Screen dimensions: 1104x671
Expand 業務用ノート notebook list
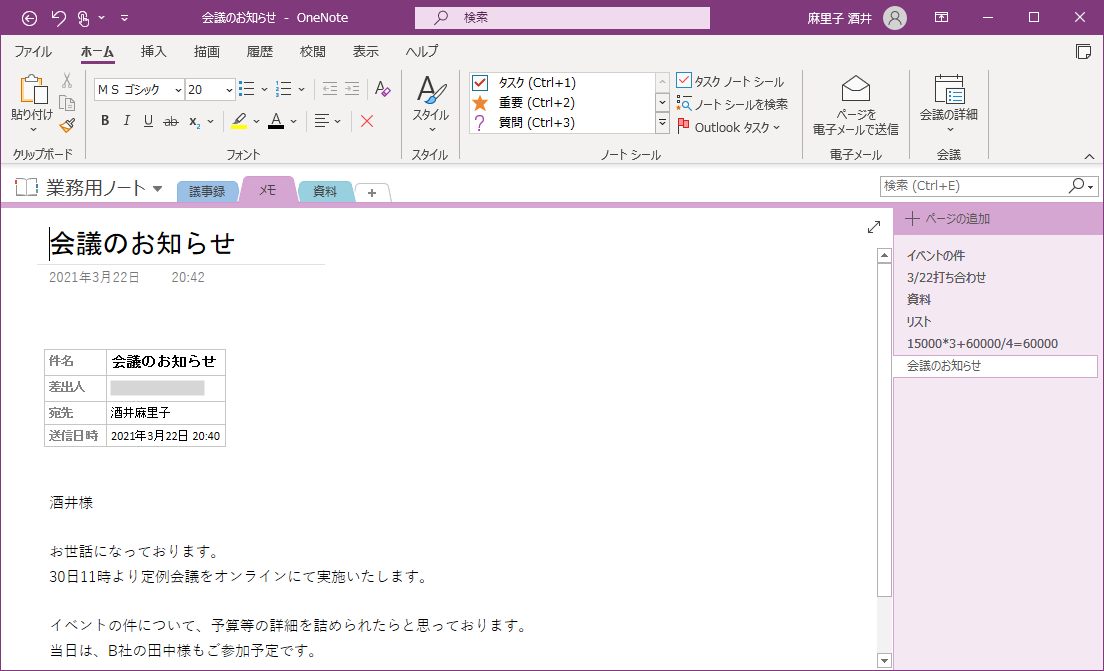coord(158,189)
